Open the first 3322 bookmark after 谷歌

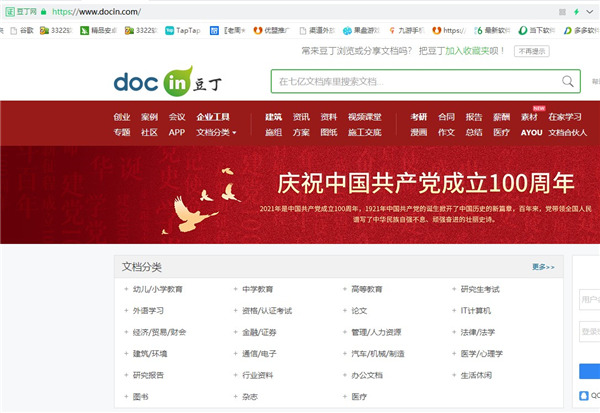(56, 30)
